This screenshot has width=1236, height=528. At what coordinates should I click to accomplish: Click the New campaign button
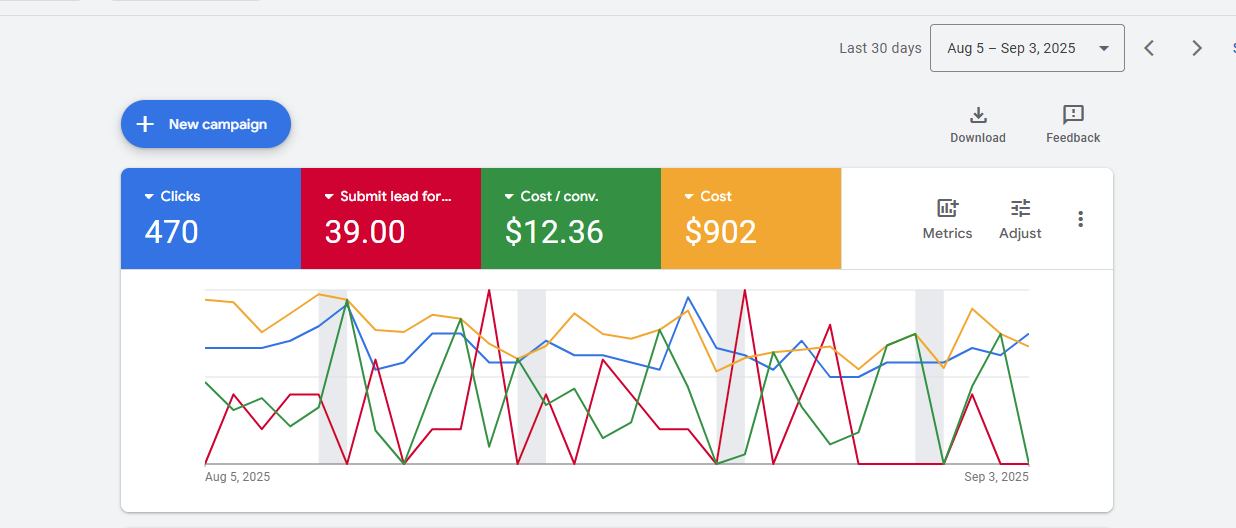point(206,124)
